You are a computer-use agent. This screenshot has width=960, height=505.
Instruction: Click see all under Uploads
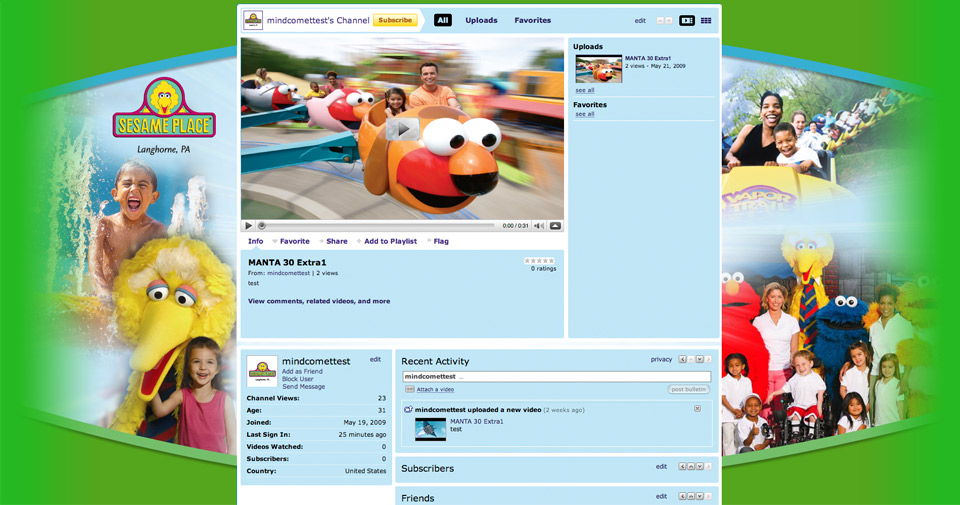tap(585, 90)
